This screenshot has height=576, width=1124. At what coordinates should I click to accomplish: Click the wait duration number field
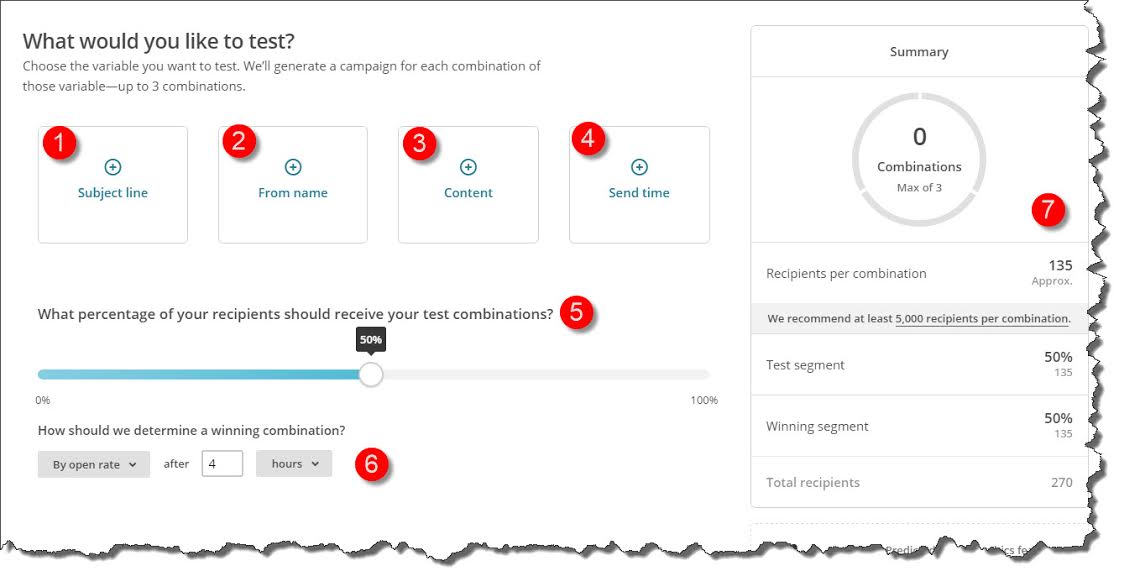coord(222,464)
